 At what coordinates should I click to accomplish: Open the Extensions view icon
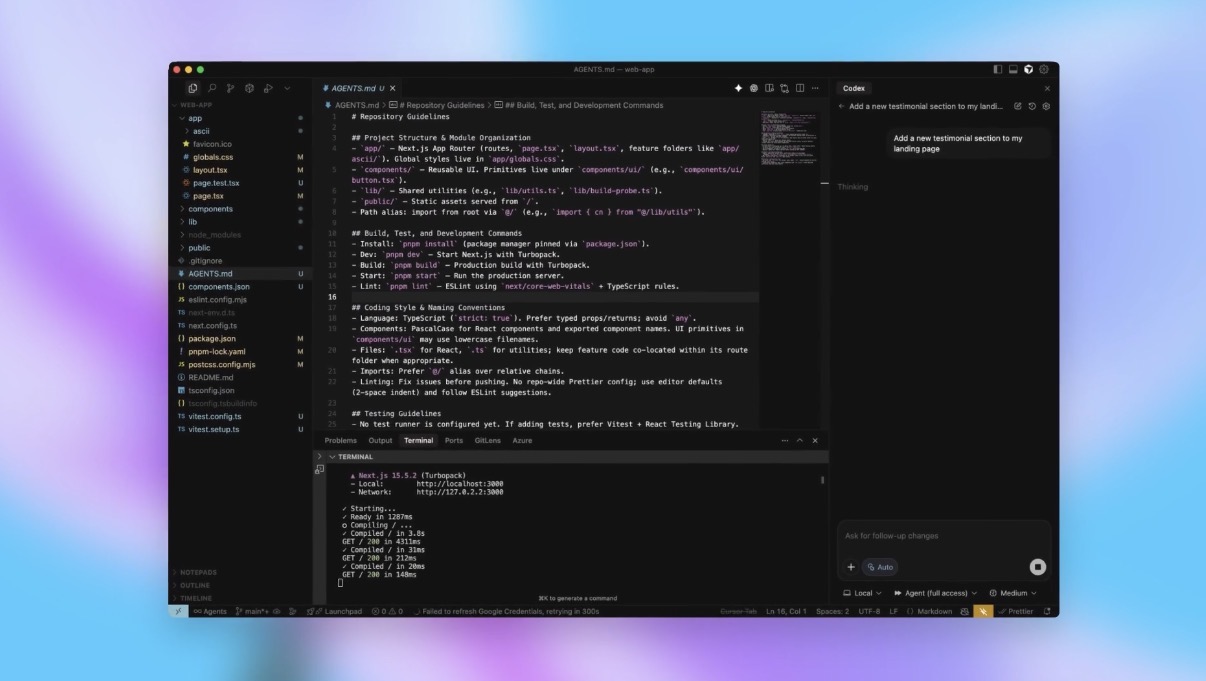point(250,88)
